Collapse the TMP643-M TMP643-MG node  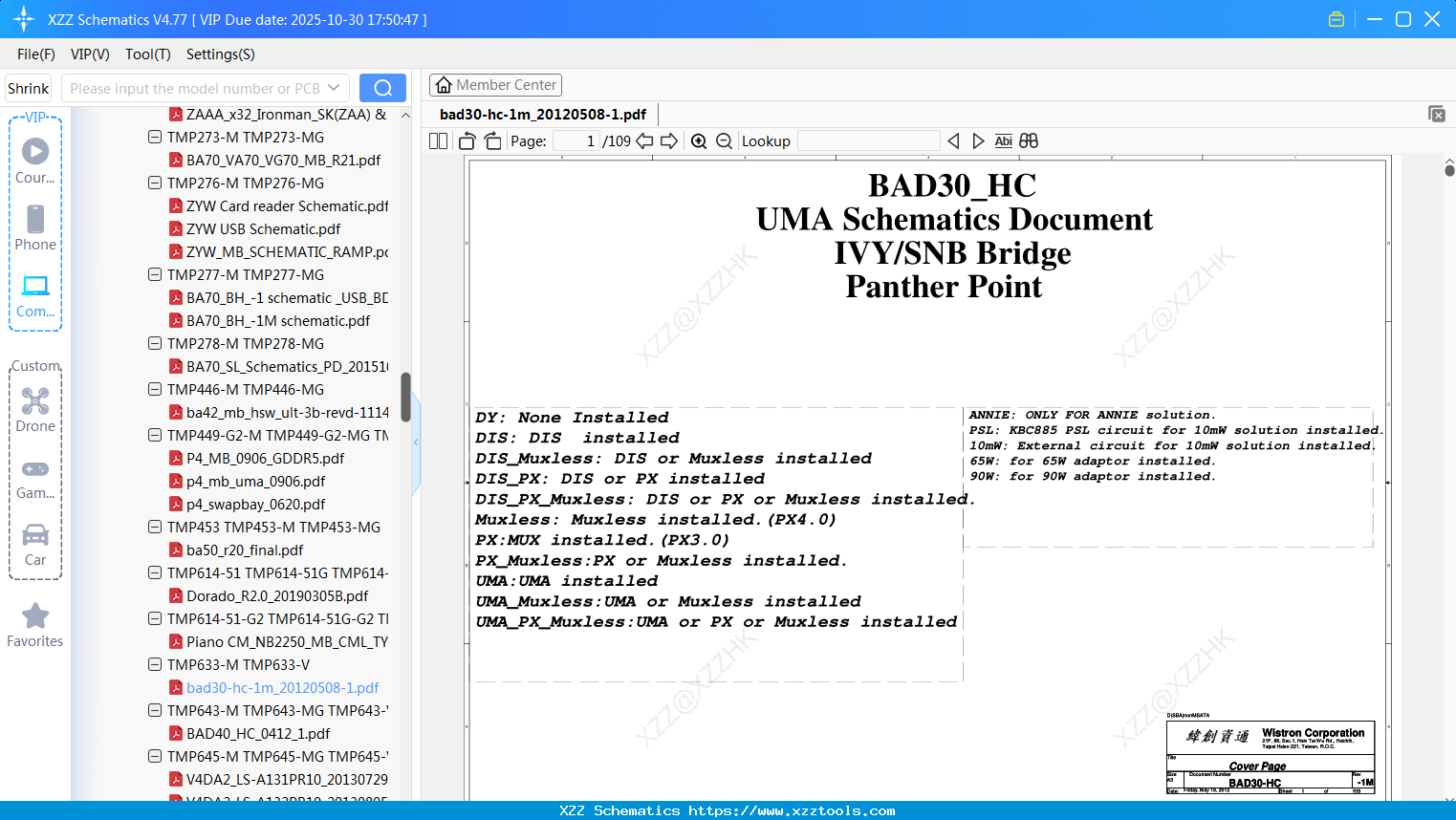(155, 711)
